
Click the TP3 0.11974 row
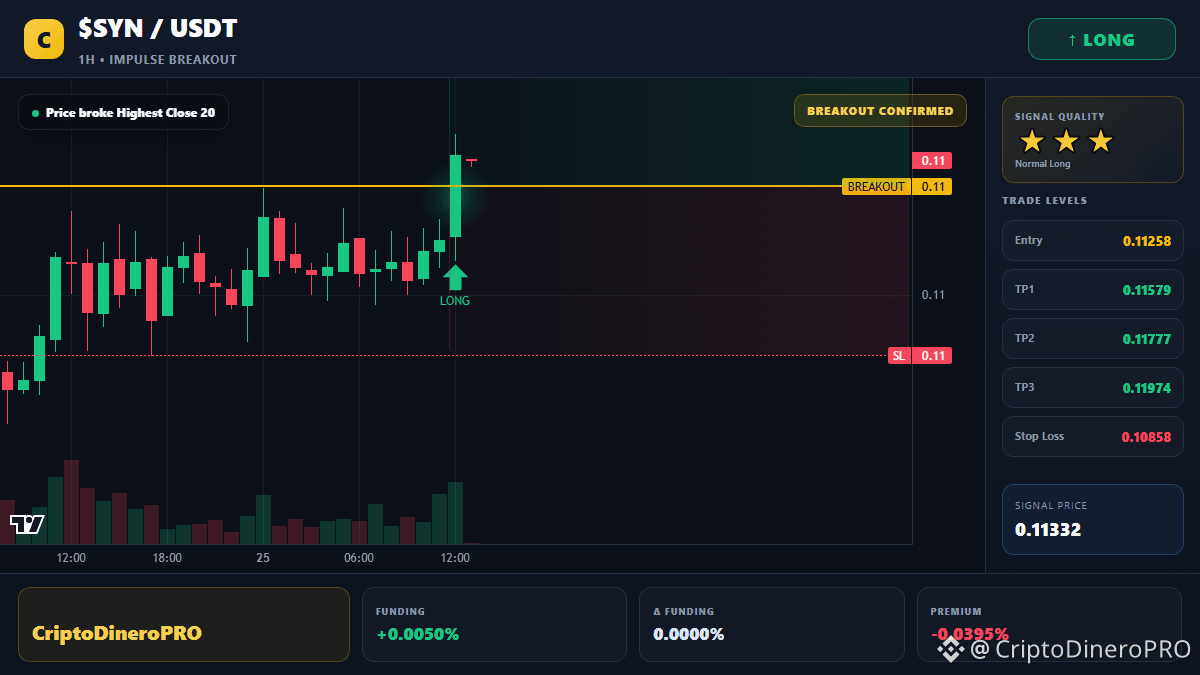tap(1093, 387)
